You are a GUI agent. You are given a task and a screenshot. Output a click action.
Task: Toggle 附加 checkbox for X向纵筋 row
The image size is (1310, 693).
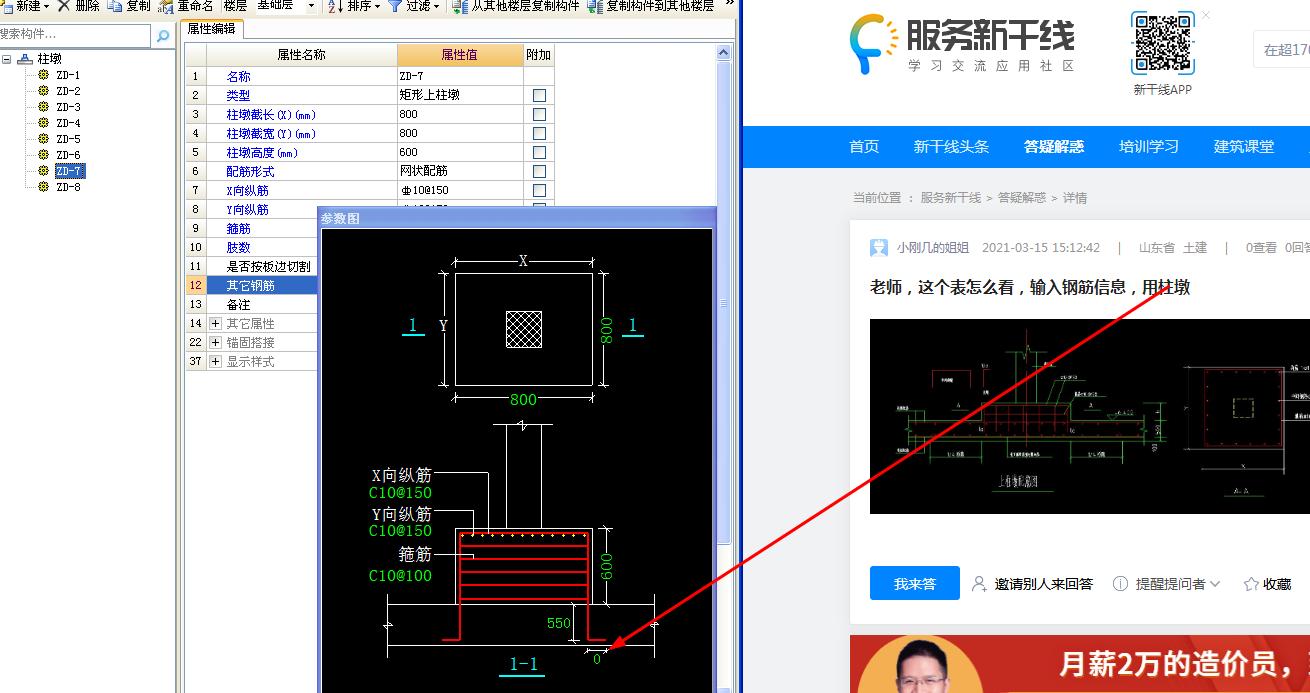[x=539, y=190]
